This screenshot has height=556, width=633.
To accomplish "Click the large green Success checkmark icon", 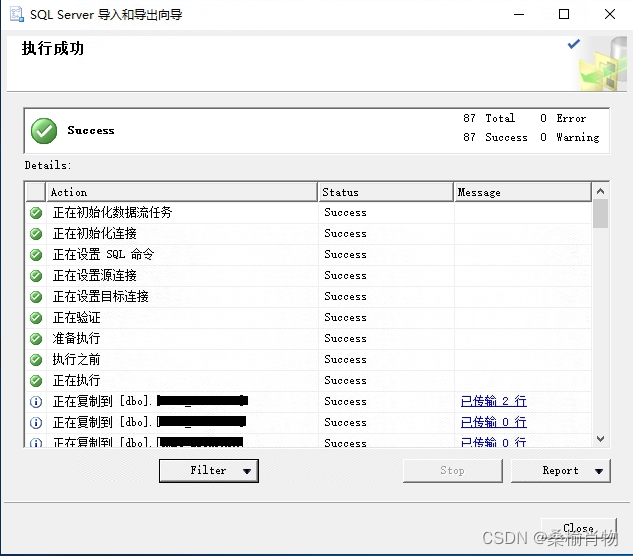I will tap(44, 131).
